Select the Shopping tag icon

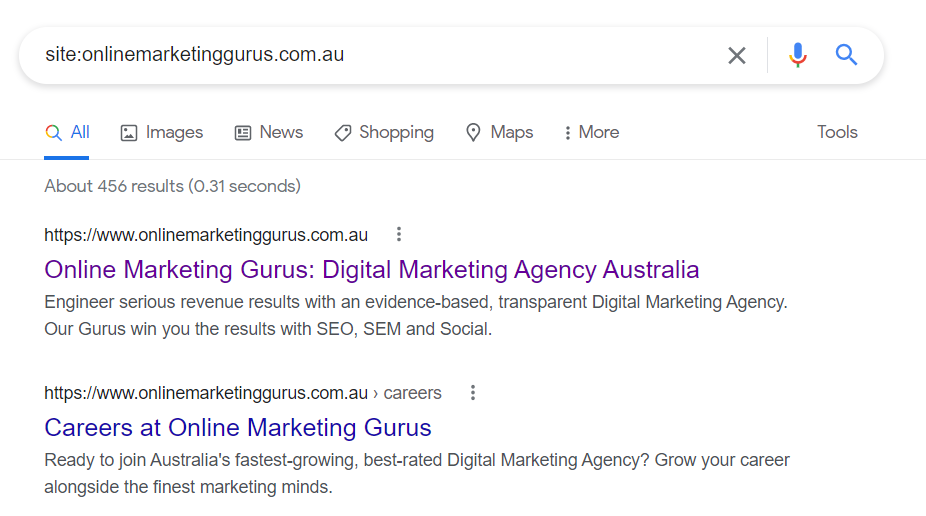tap(343, 133)
